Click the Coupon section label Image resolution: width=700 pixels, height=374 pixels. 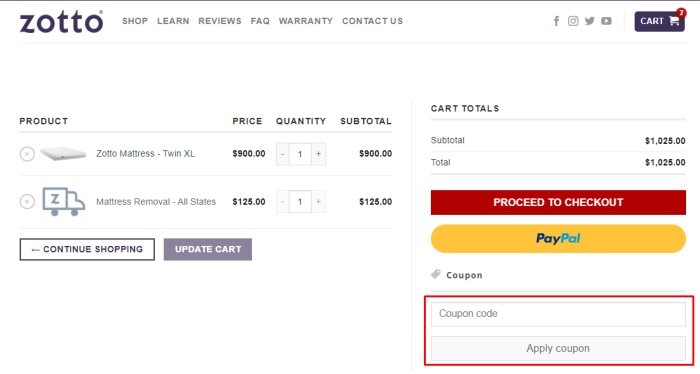coord(464,275)
